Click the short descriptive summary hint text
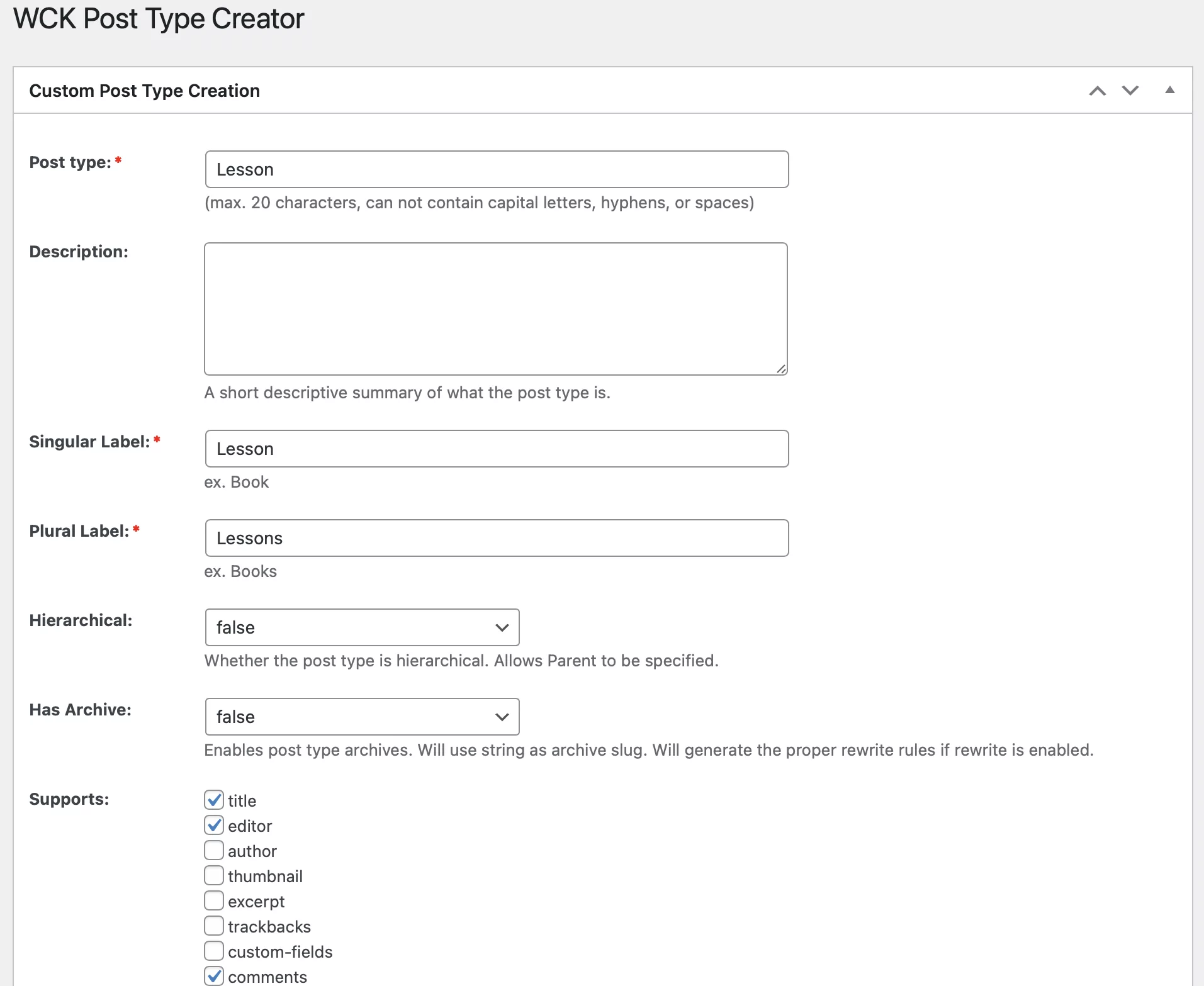This screenshot has width=1204, height=986. pos(407,393)
